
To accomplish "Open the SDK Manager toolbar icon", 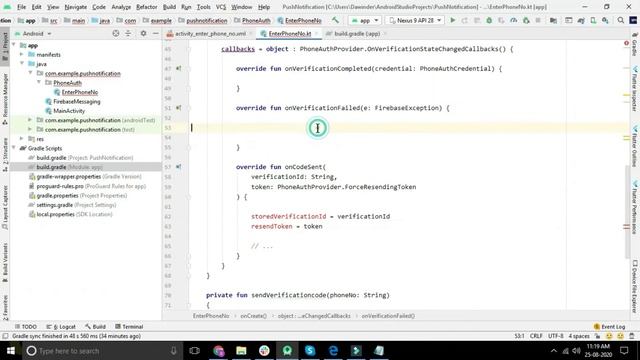I will click(x=605, y=20).
